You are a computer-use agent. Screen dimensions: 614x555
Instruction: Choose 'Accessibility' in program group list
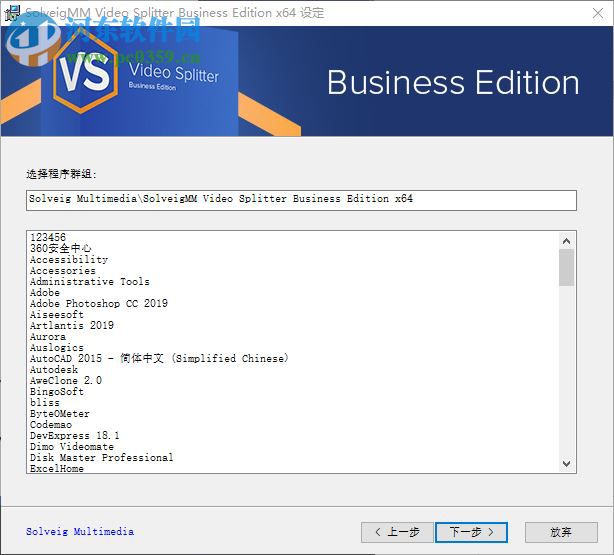coord(69,259)
